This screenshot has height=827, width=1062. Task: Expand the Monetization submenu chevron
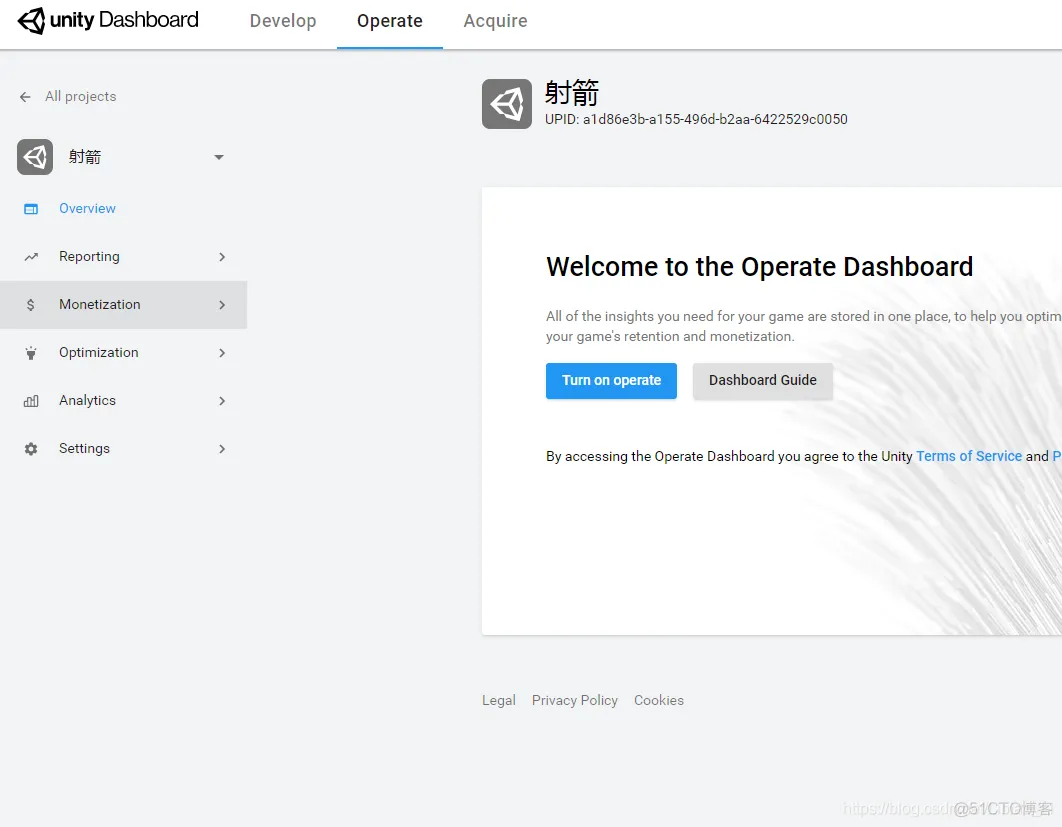click(x=222, y=305)
